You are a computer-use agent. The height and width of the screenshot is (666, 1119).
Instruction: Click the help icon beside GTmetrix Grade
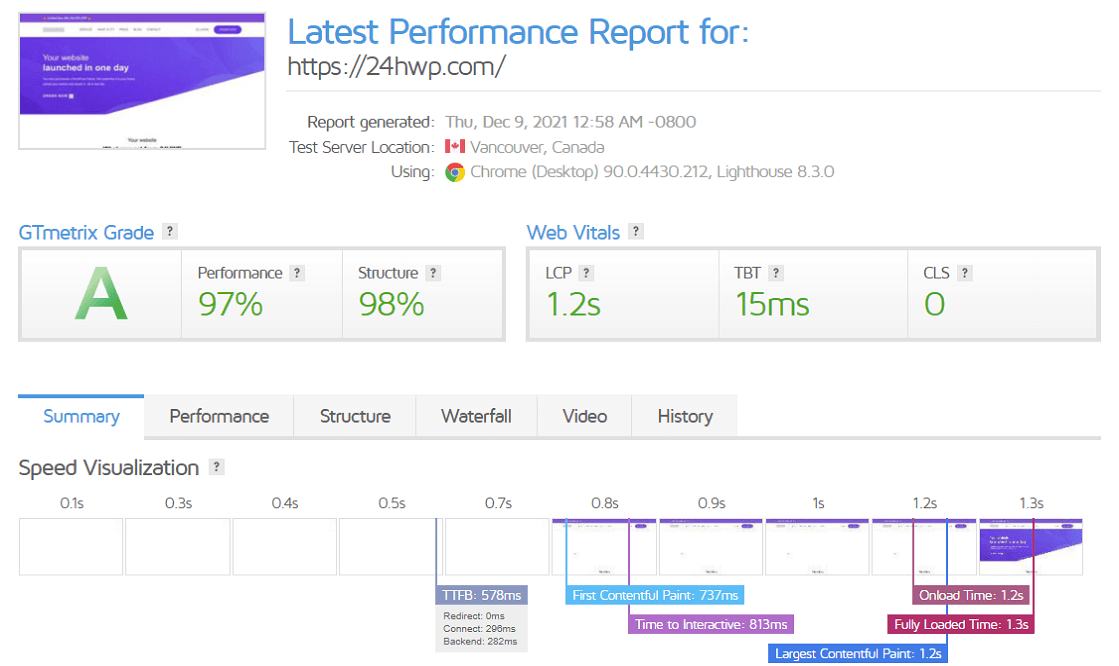(170, 232)
